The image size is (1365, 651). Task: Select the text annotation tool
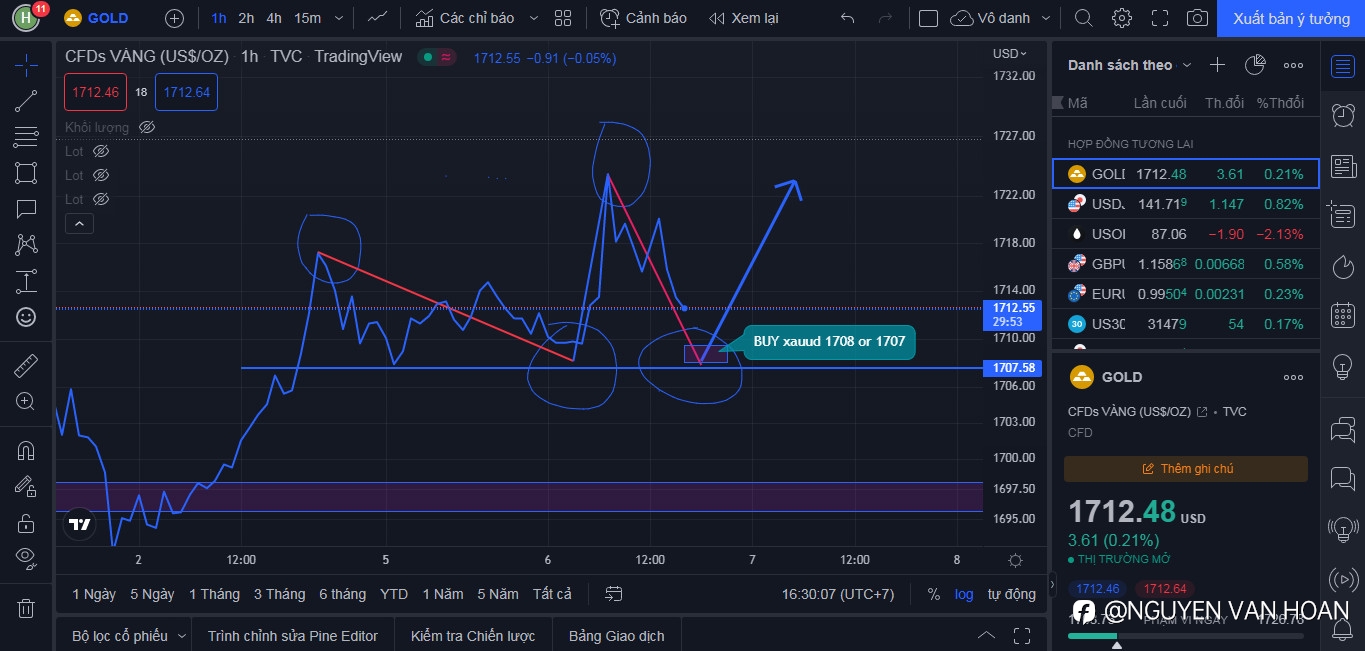point(26,209)
